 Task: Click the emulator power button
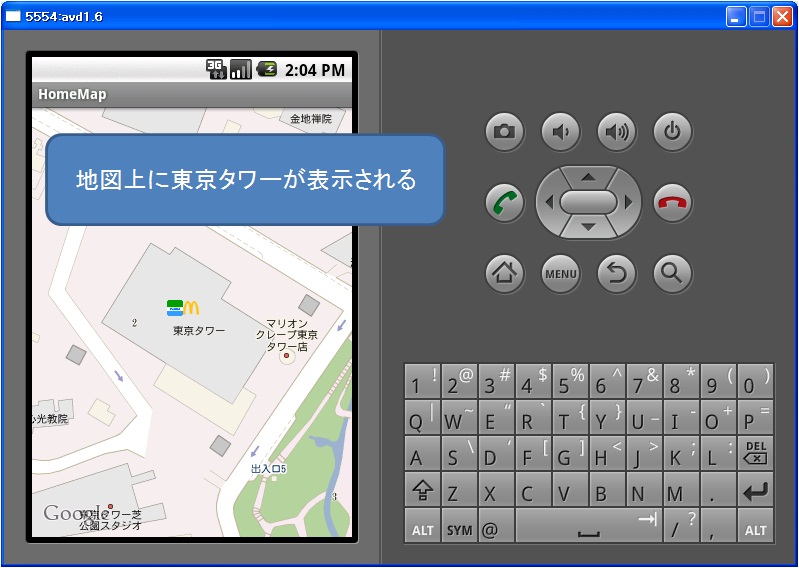(673, 132)
